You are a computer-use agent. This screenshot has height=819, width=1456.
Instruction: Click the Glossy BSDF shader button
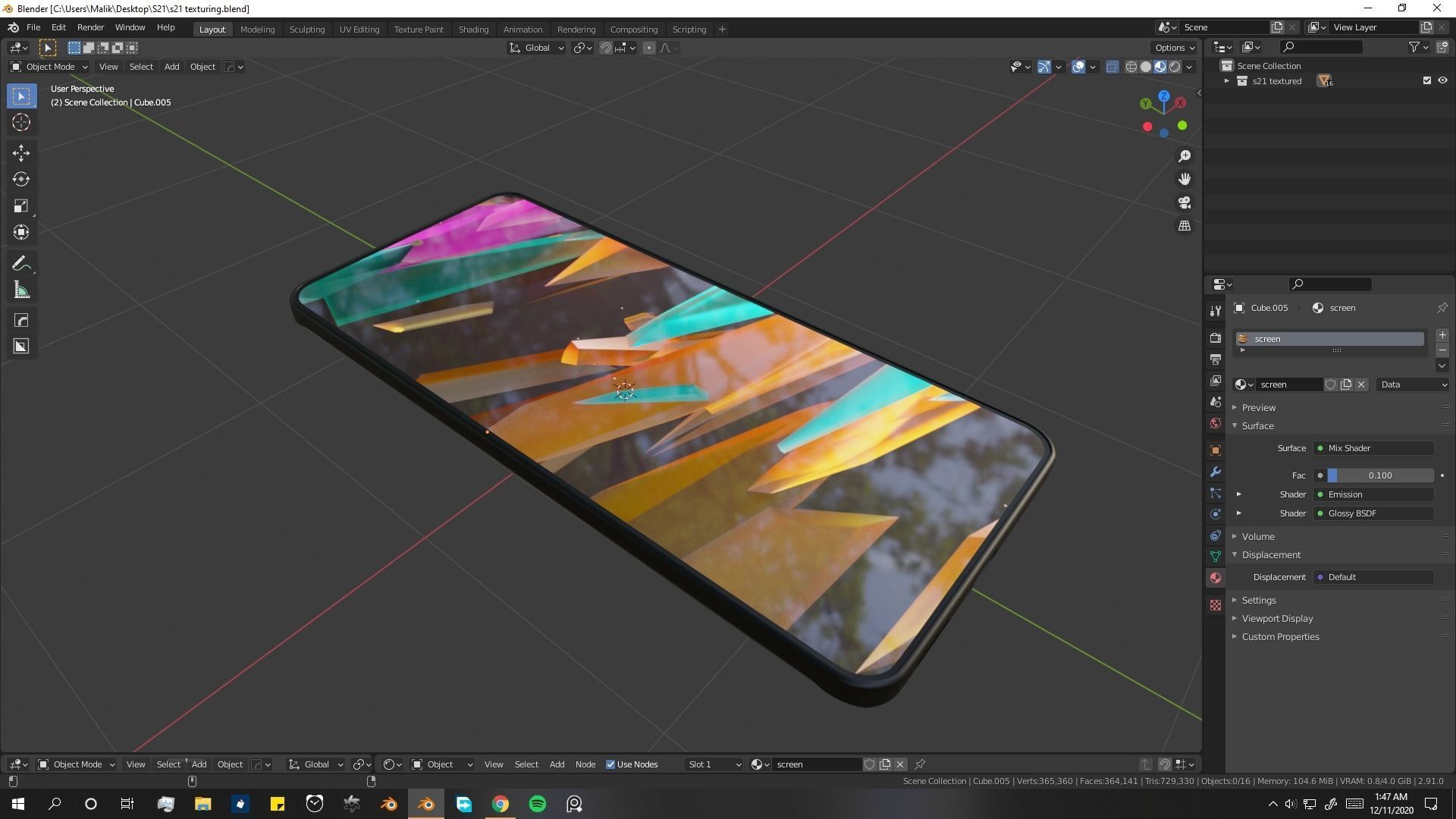tap(1373, 513)
